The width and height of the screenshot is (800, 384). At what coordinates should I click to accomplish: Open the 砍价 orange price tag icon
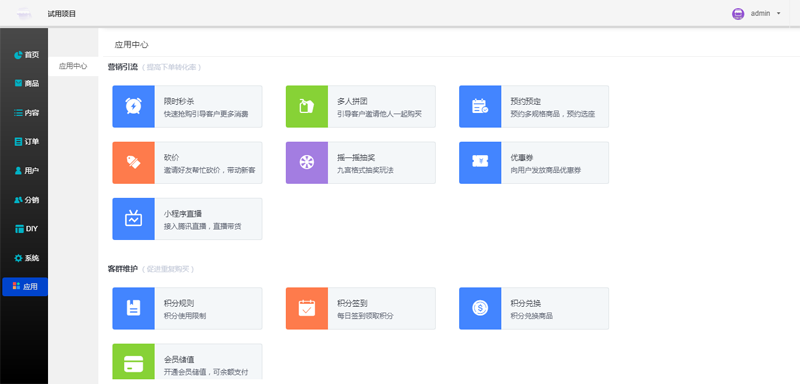coord(133,163)
